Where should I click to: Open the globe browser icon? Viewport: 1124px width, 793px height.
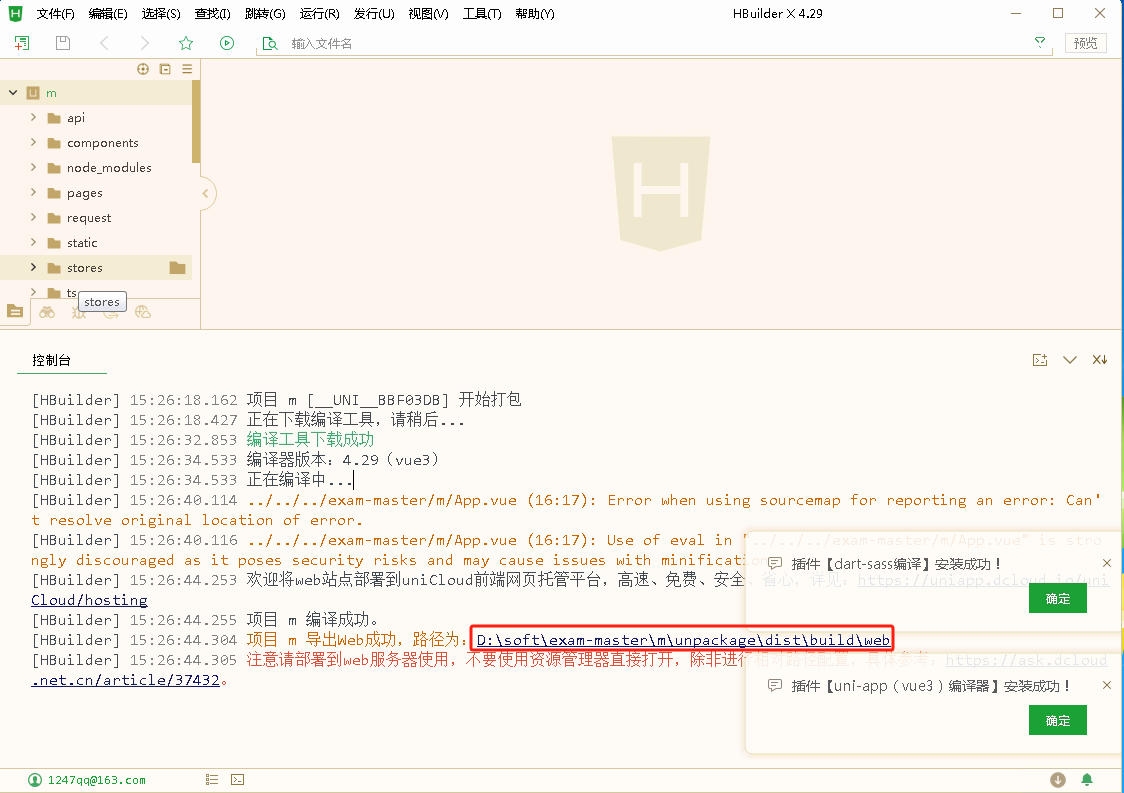tap(143, 312)
